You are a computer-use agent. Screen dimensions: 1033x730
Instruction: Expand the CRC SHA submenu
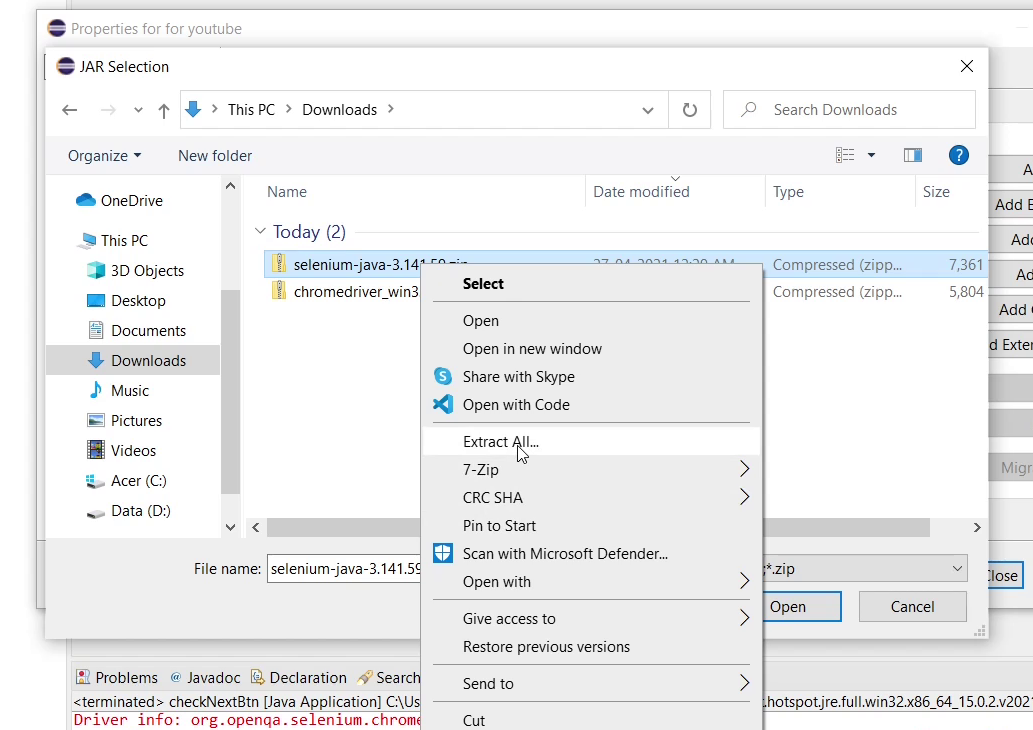[x=744, y=497]
